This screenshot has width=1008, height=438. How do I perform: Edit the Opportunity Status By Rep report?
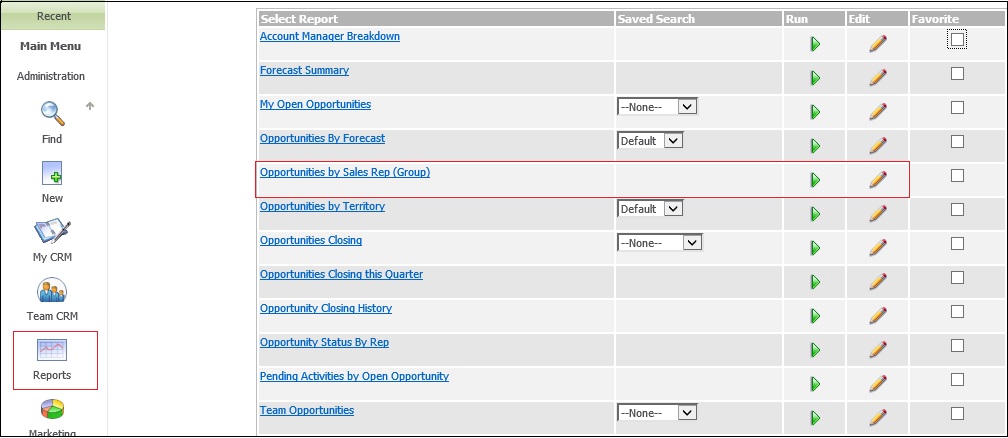(878, 350)
